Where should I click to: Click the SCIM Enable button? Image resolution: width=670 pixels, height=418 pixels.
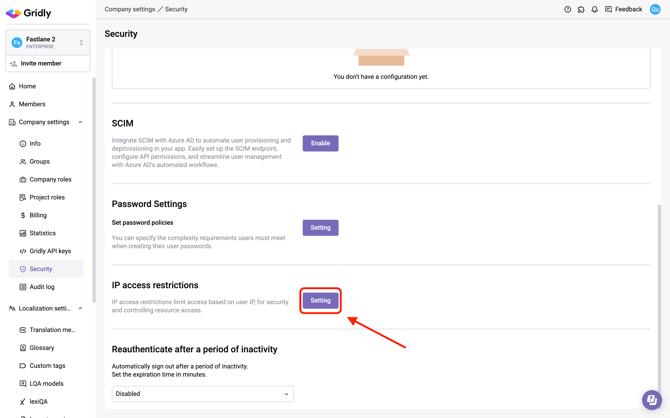tap(320, 143)
